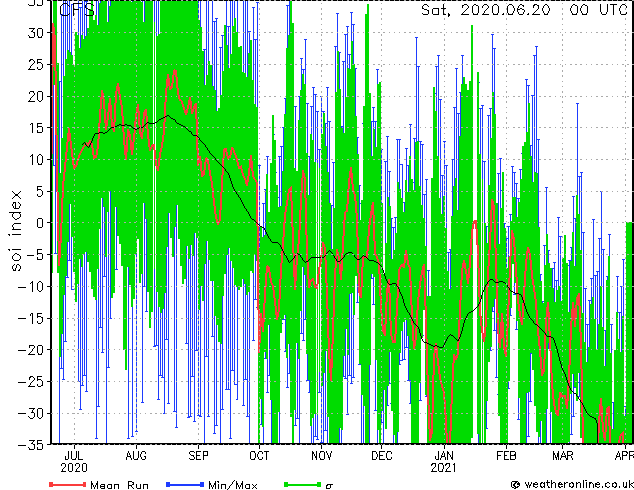Click the Mean Run legend text

(119, 485)
